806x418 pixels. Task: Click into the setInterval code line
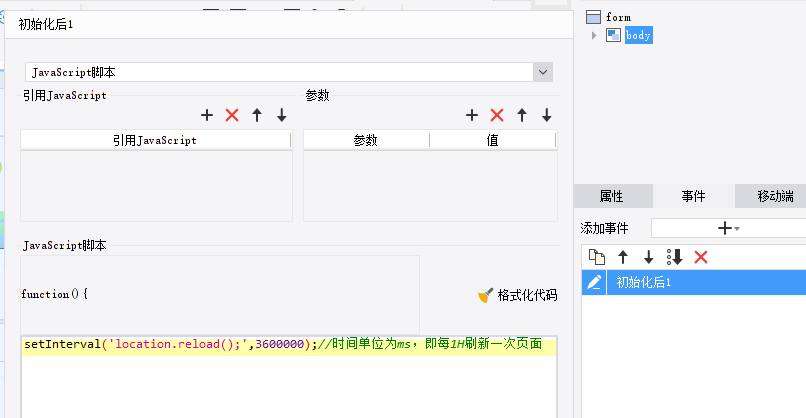(x=280, y=345)
